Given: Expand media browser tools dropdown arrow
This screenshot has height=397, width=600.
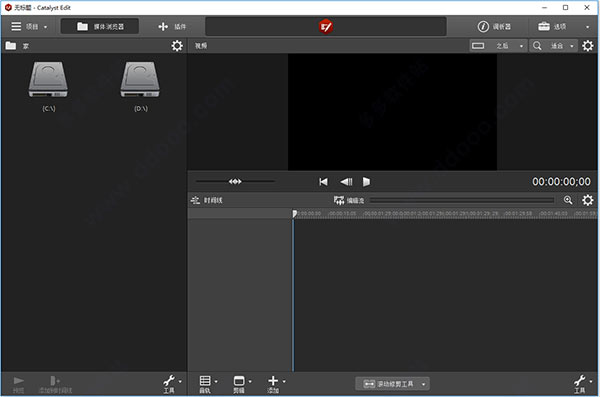Looking at the screenshot, I should click(x=180, y=381).
